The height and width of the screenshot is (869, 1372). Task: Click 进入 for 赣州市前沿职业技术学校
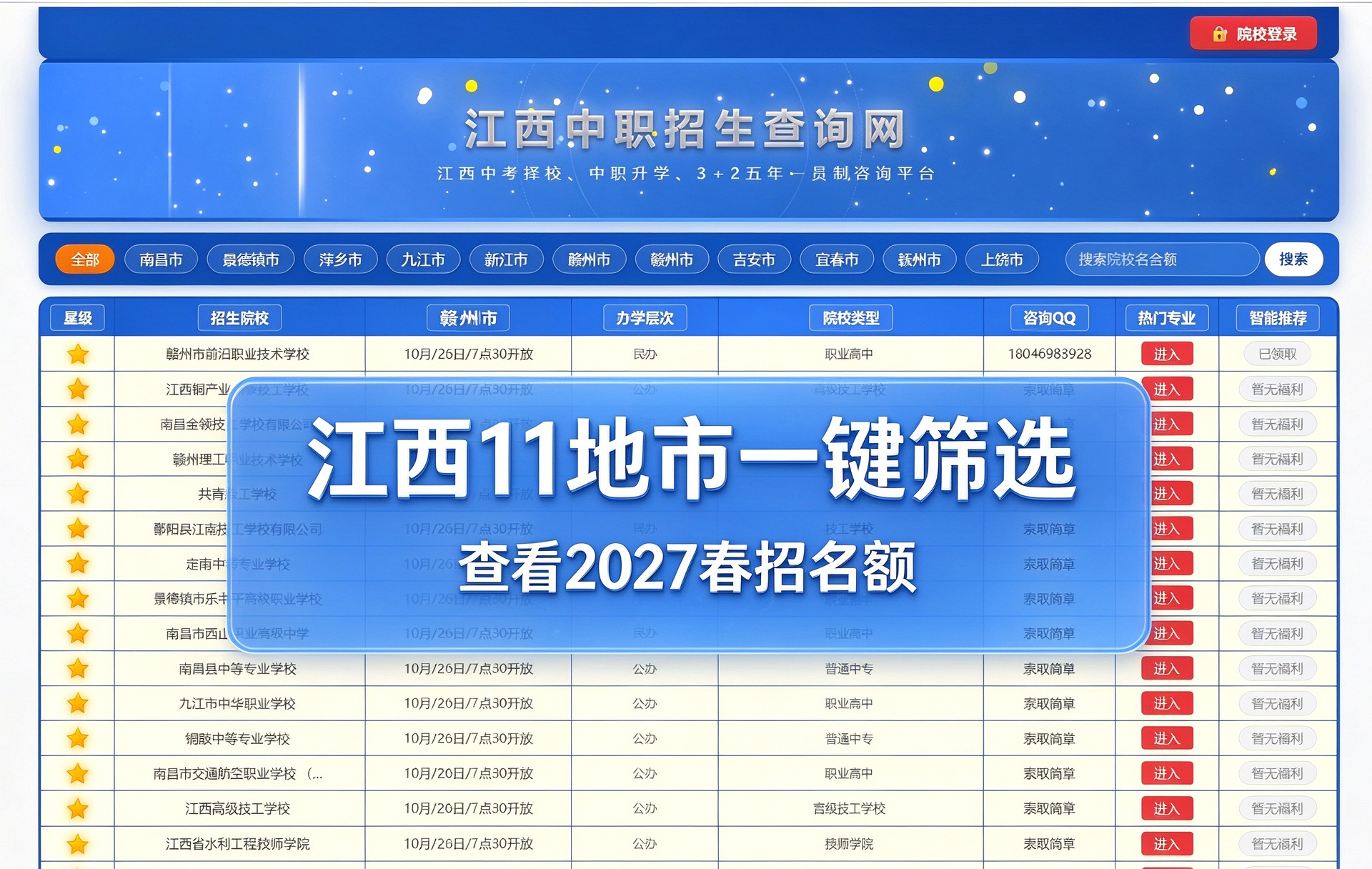pyautogui.click(x=1167, y=354)
